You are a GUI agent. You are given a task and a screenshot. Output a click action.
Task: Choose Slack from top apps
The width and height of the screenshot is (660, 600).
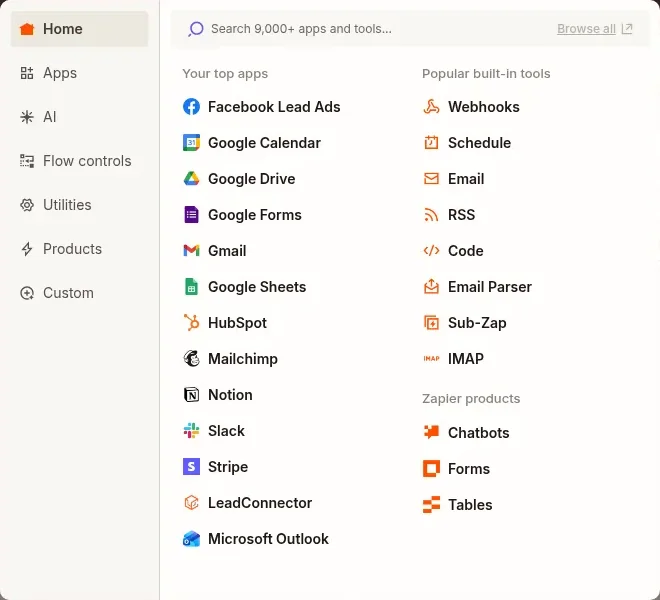point(226,431)
